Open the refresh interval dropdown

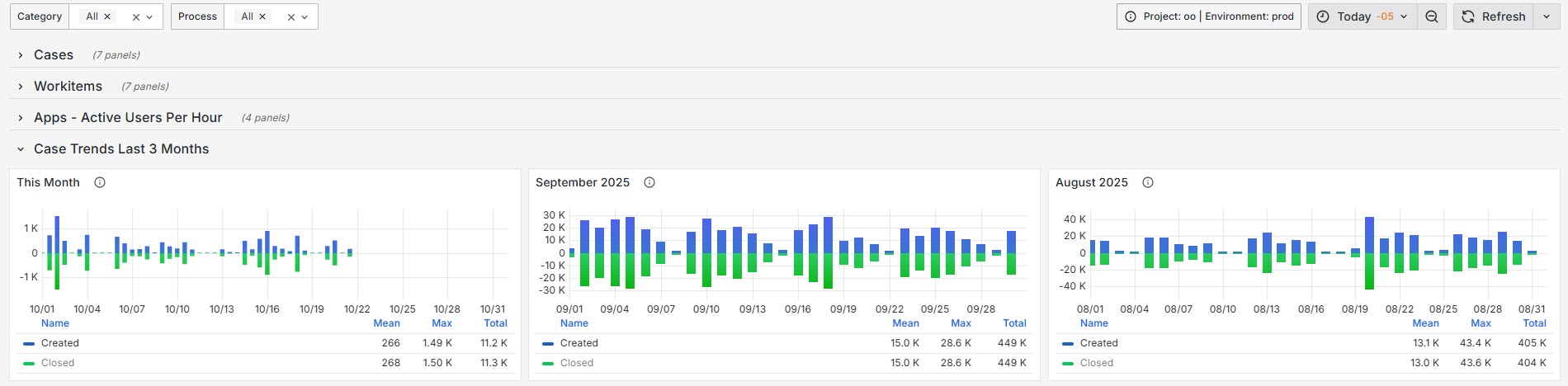[1547, 16]
